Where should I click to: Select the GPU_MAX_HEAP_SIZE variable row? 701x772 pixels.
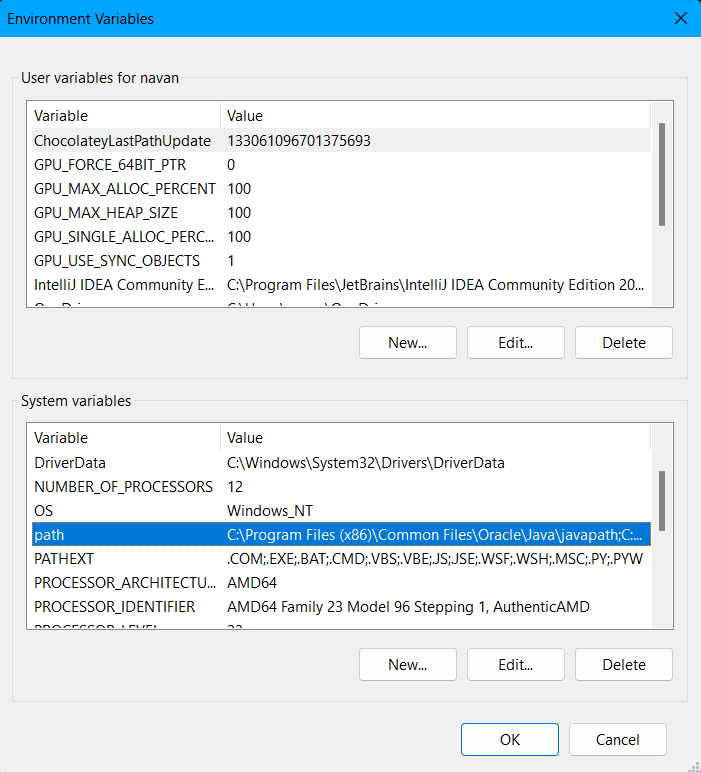pos(106,213)
